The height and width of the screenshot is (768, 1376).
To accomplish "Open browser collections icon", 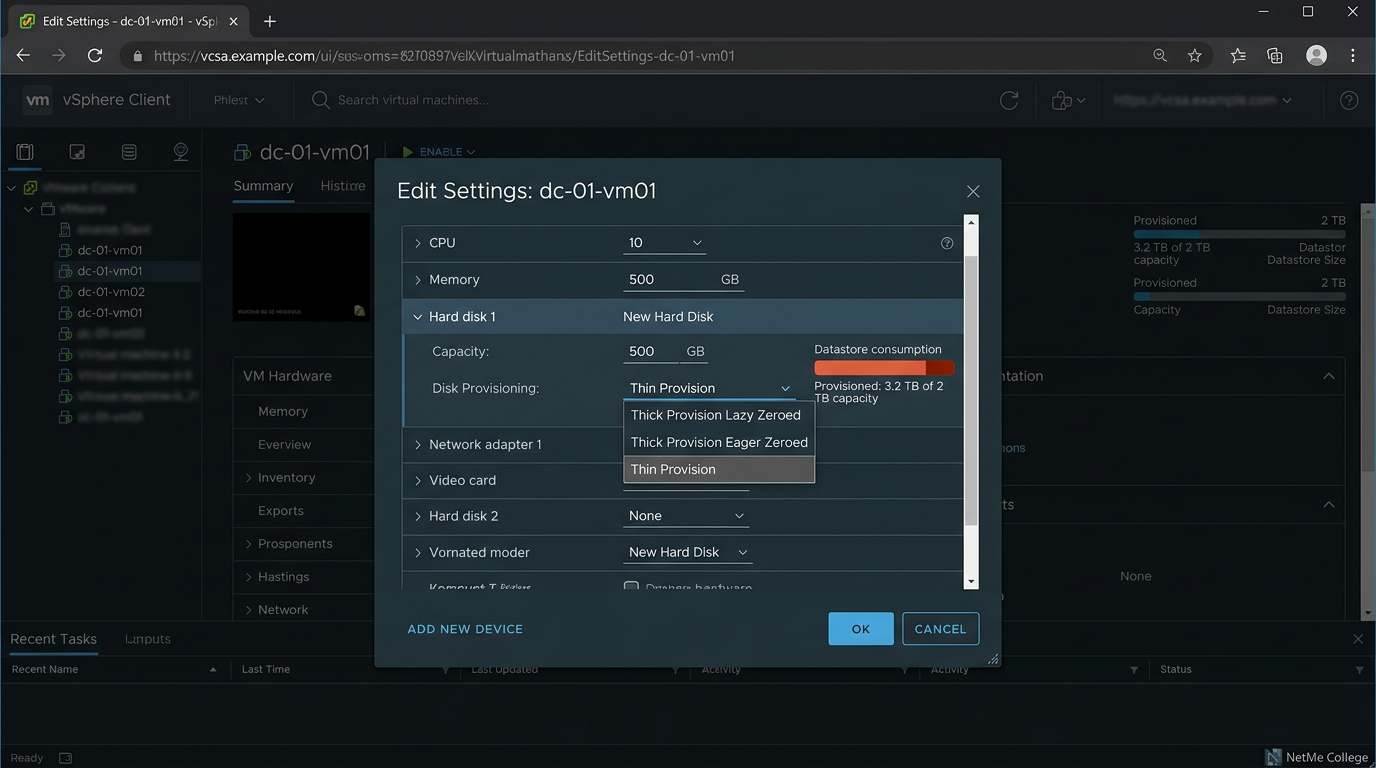I will [1274, 56].
